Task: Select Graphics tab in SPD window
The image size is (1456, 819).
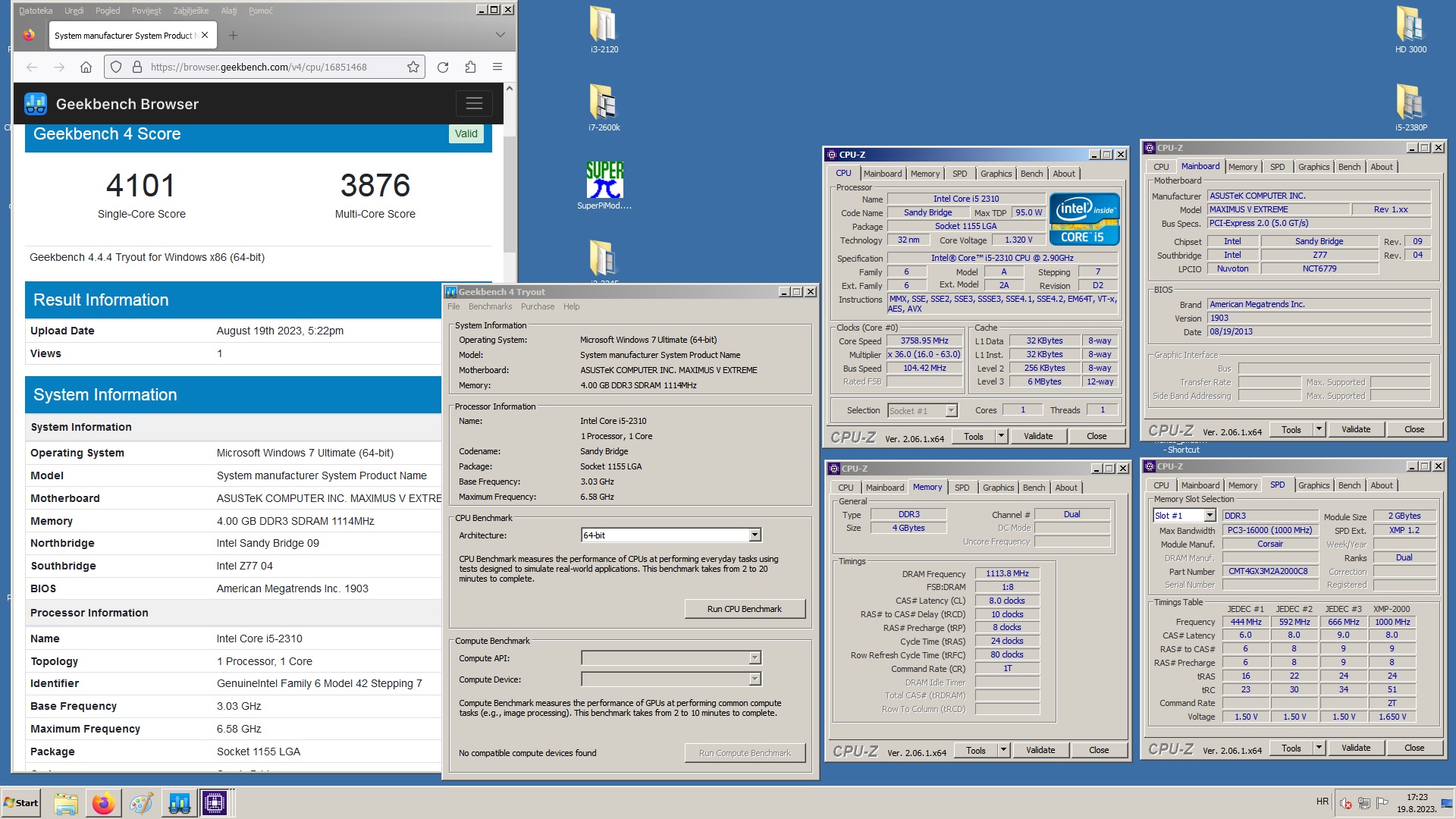Action: coord(1313,485)
